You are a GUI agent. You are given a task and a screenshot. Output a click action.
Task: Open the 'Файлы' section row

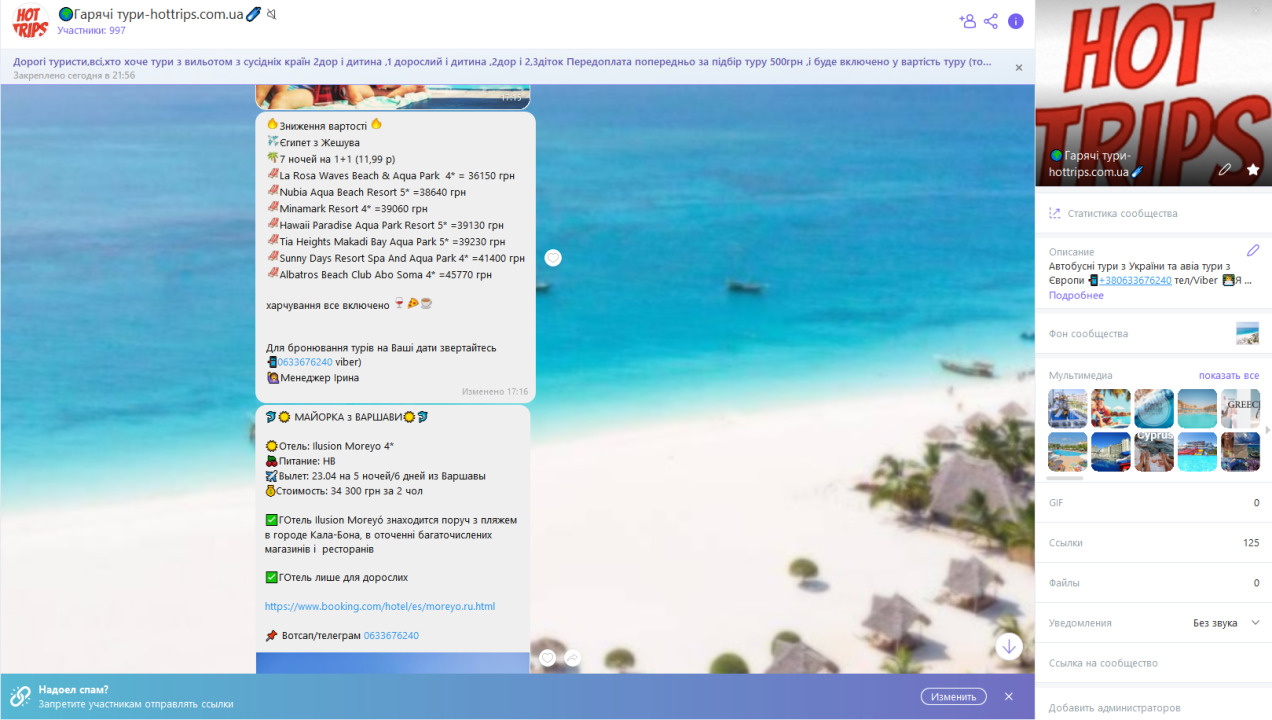[1153, 582]
